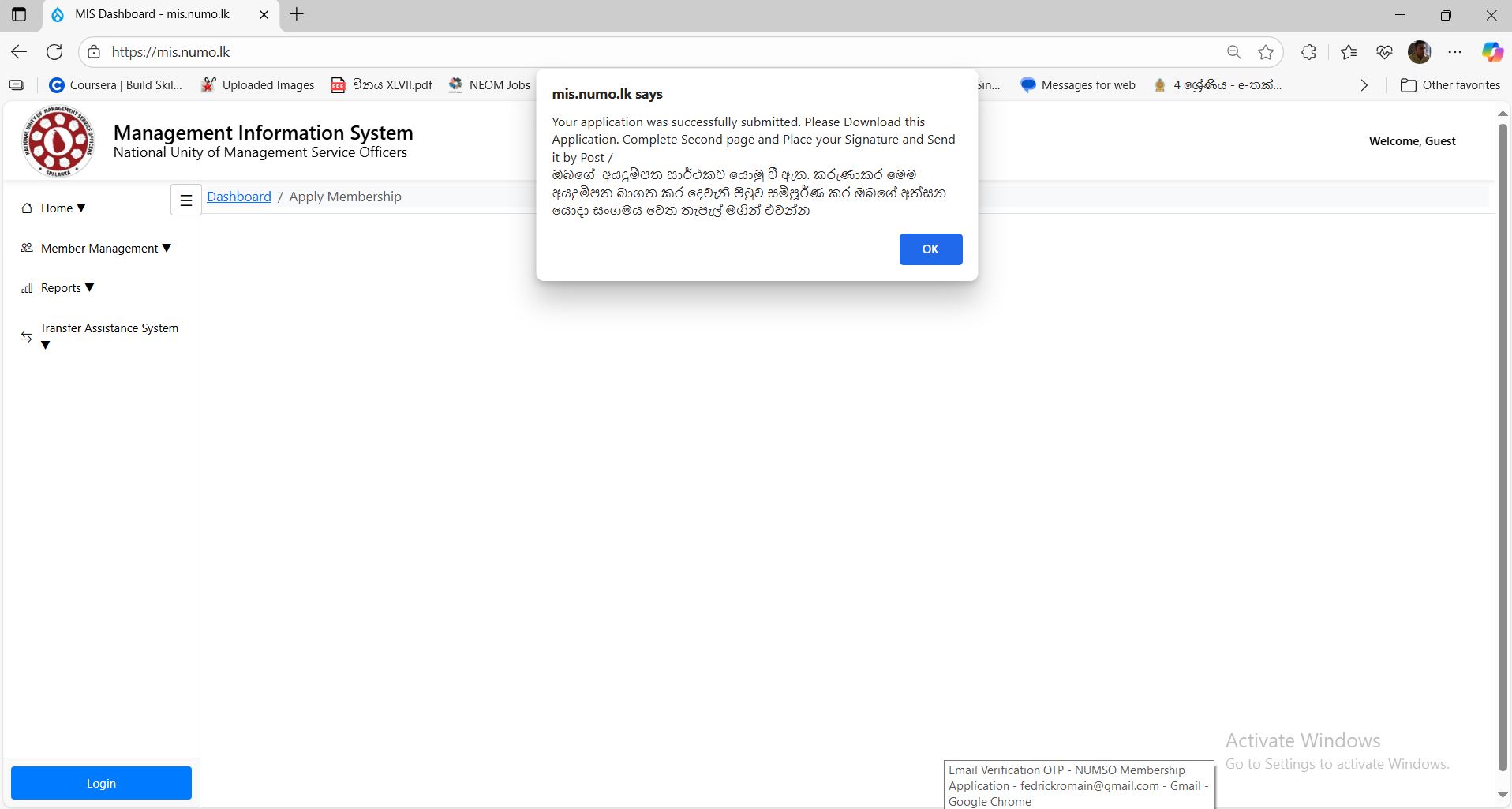Add page to favorites with star icon

click(x=1266, y=52)
